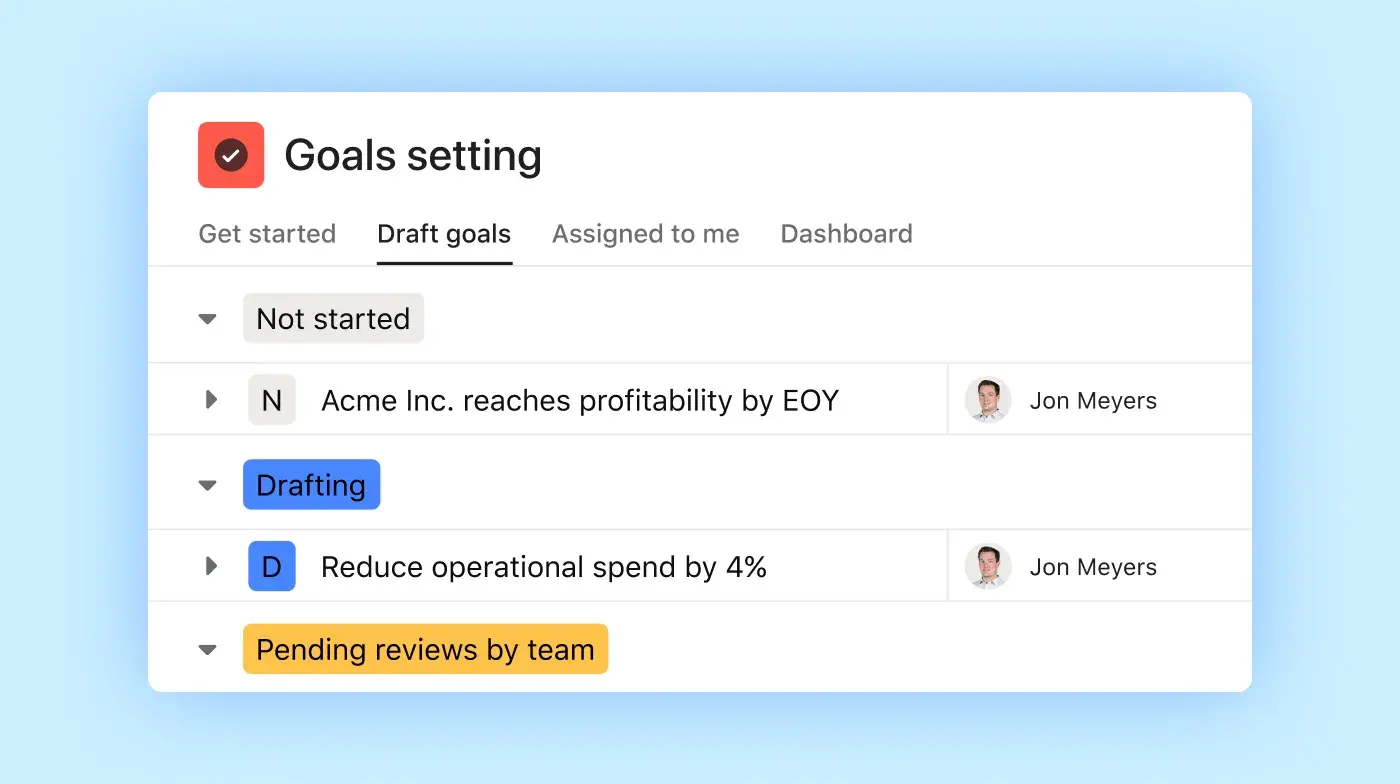Screen dimensions: 1400x784
Task: Click the Not started status pill
Action: click(333, 318)
